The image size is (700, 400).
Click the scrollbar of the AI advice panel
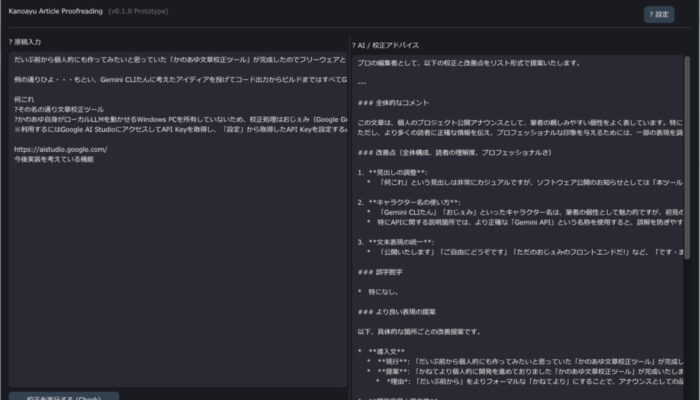point(687,158)
